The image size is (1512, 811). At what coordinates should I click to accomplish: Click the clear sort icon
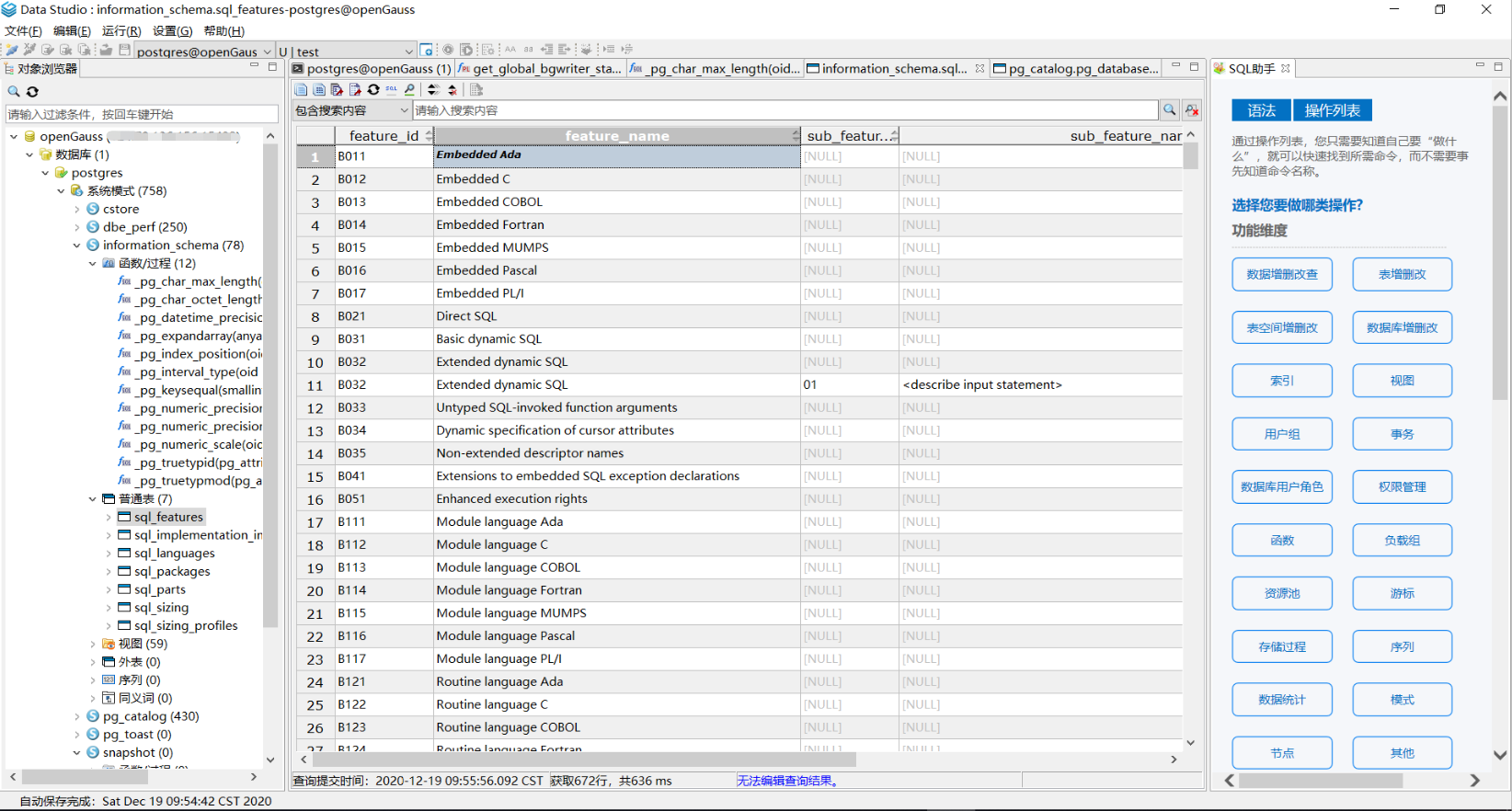pyautogui.click(x=452, y=89)
